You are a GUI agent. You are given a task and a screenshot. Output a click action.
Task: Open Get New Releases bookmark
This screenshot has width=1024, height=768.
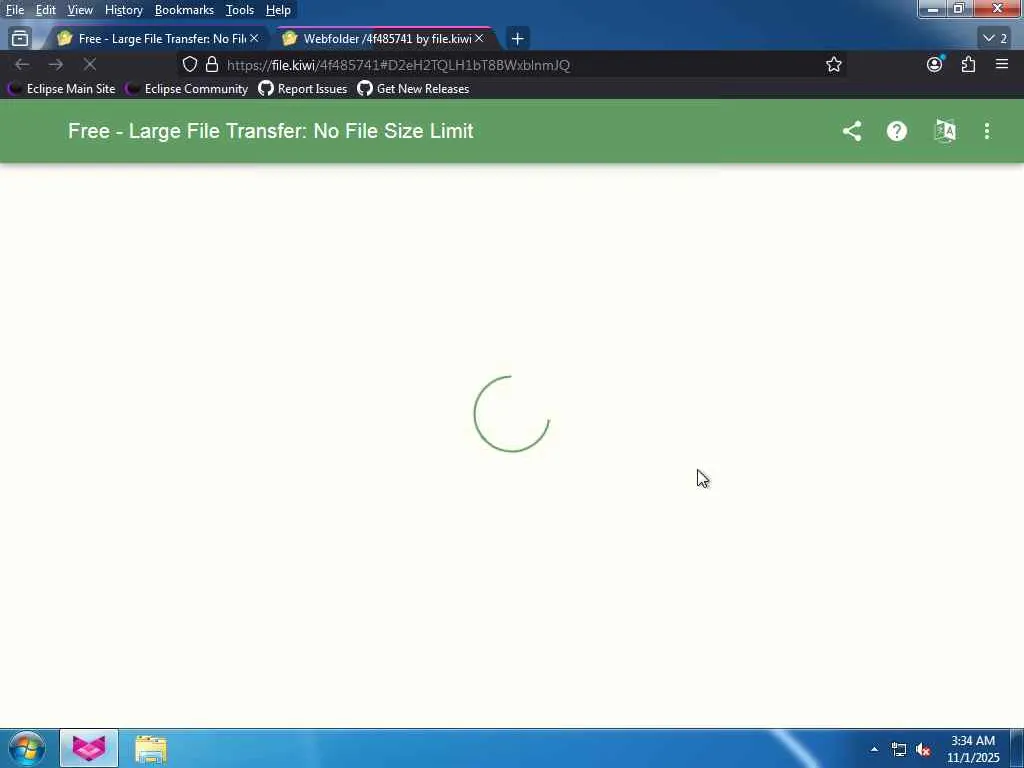[413, 89]
